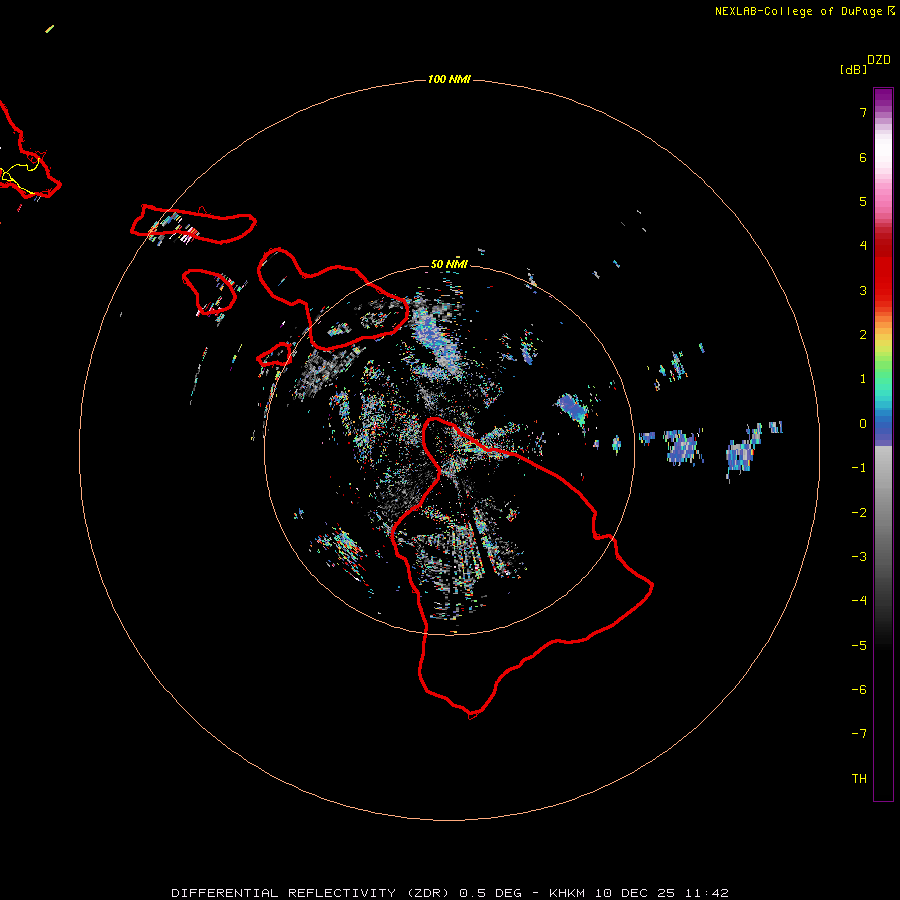Click colorbar value -1 label
The height and width of the screenshot is (900, 900).
point(859,468)
